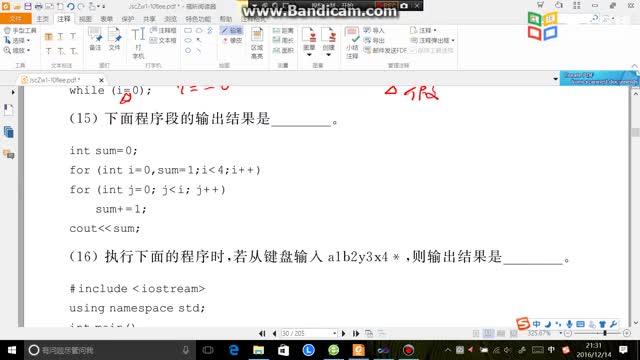Open the 325.87% zoom level dropdown

click(x=561, y=333)
